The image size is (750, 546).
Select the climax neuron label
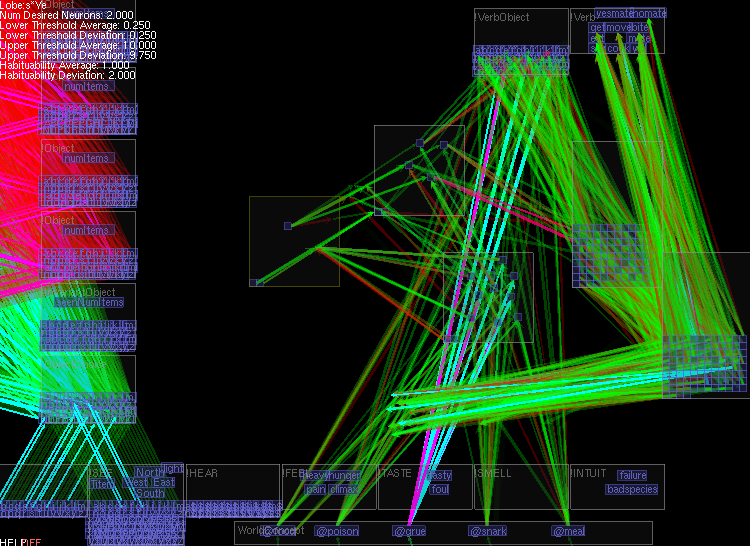[344, 489]
